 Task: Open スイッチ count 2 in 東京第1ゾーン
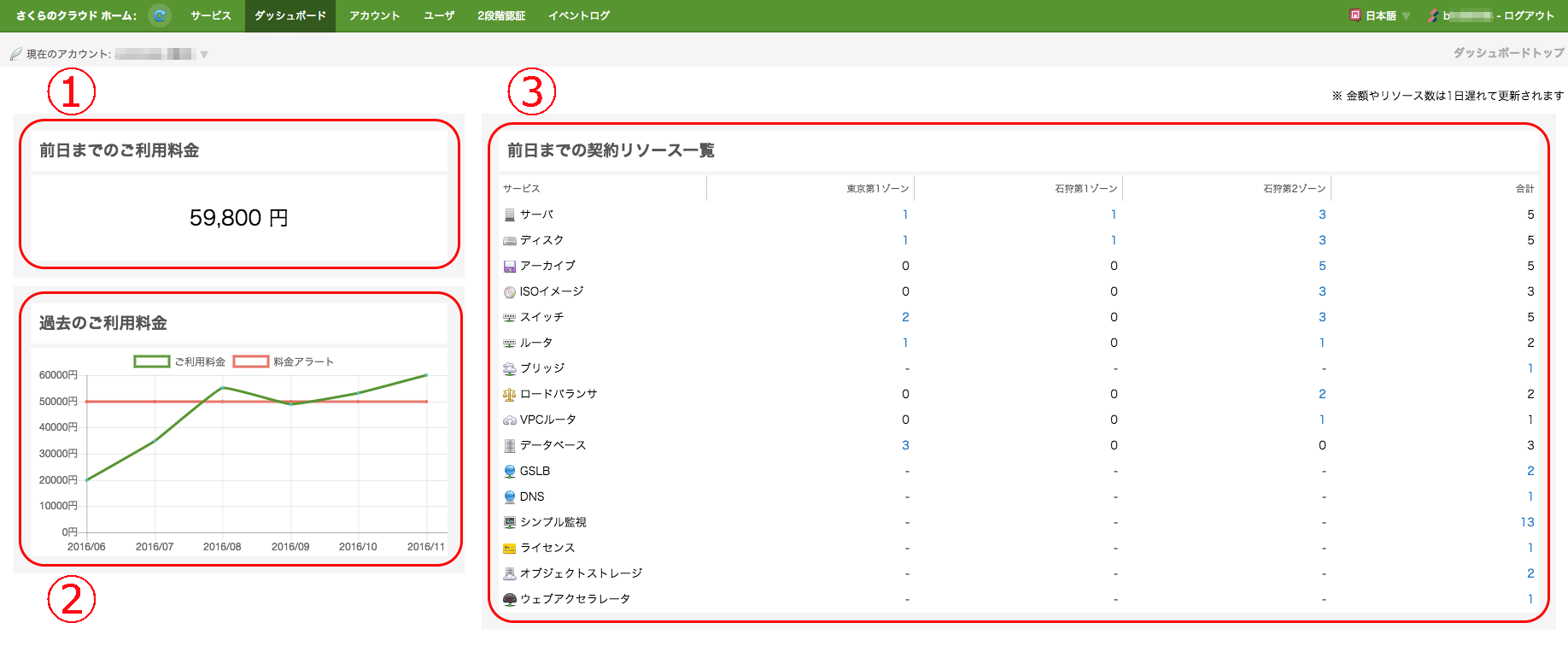point(905,317)
